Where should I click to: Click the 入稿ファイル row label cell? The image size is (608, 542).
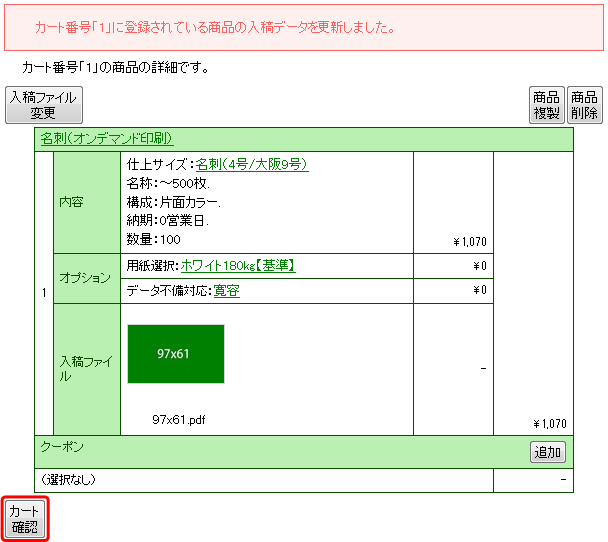pos(86,368)
